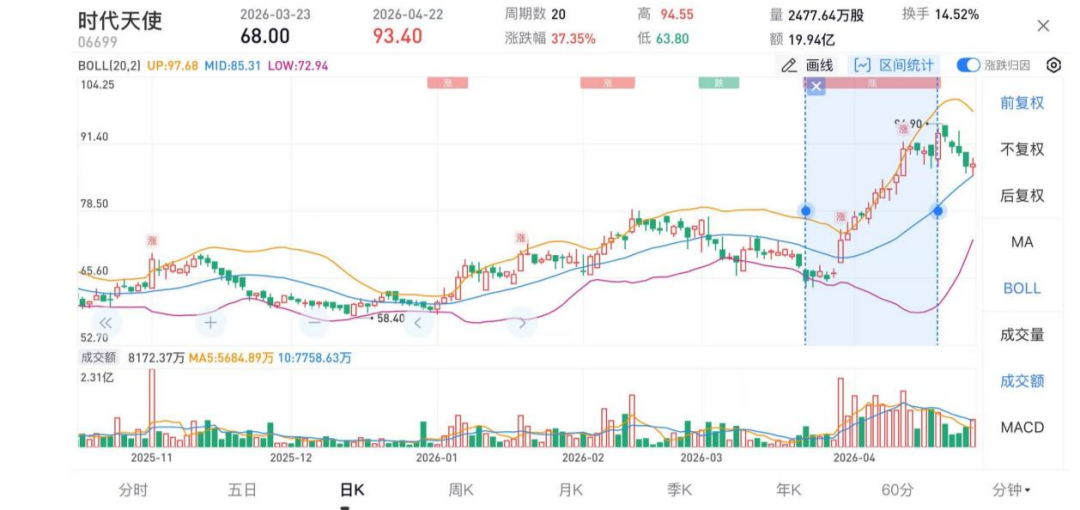This screenshot has width=1080, height=510.
Task: Click the UP:97.68 upper band value
Action: tap(172, 66)
